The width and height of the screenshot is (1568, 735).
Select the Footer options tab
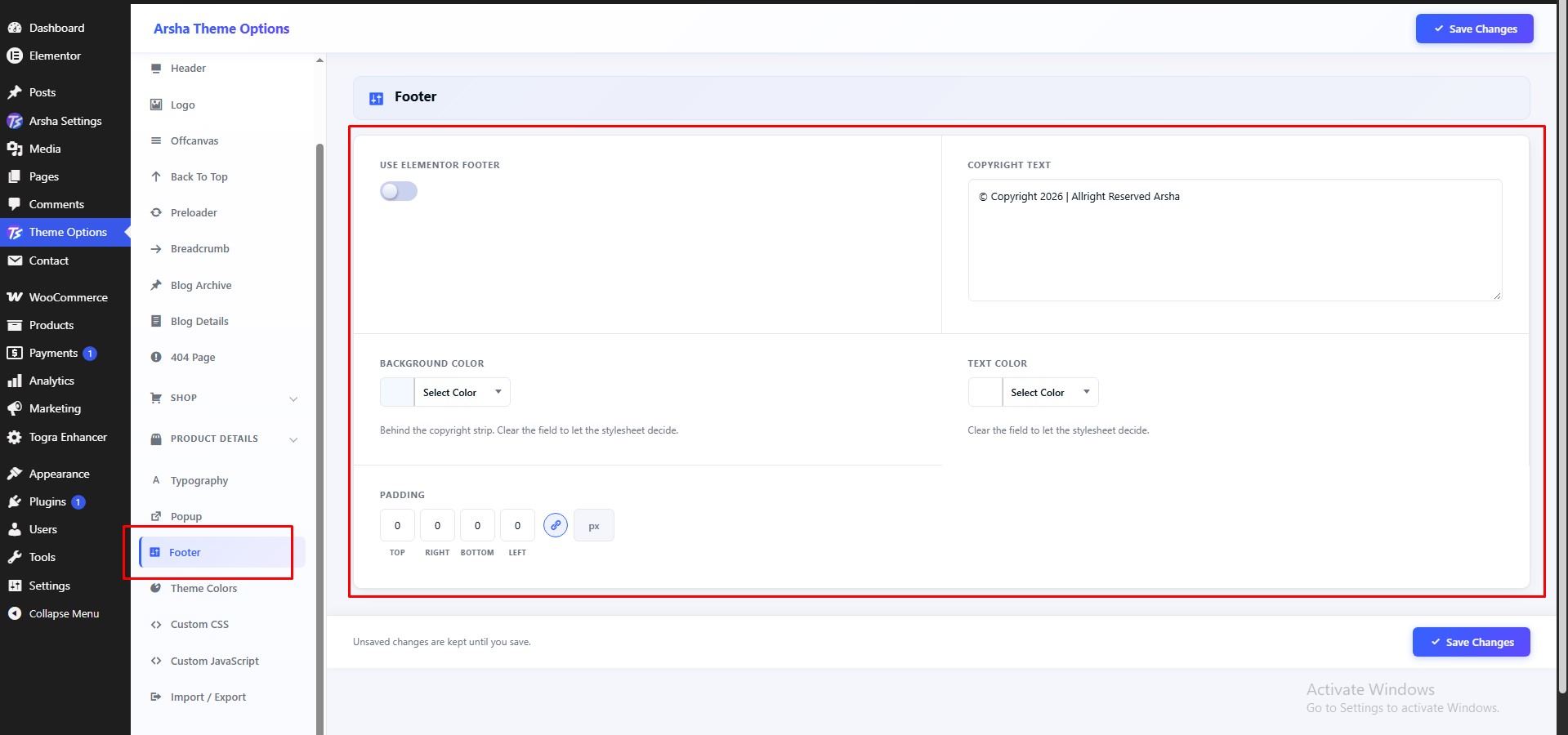click(222, 552)
